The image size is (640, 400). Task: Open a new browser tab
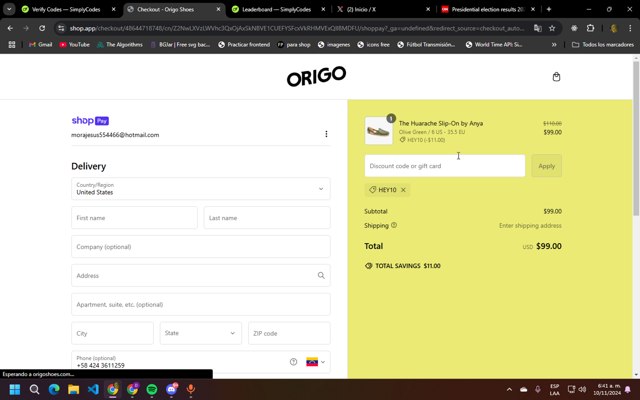pyautogui.click(x=549, y=9)
